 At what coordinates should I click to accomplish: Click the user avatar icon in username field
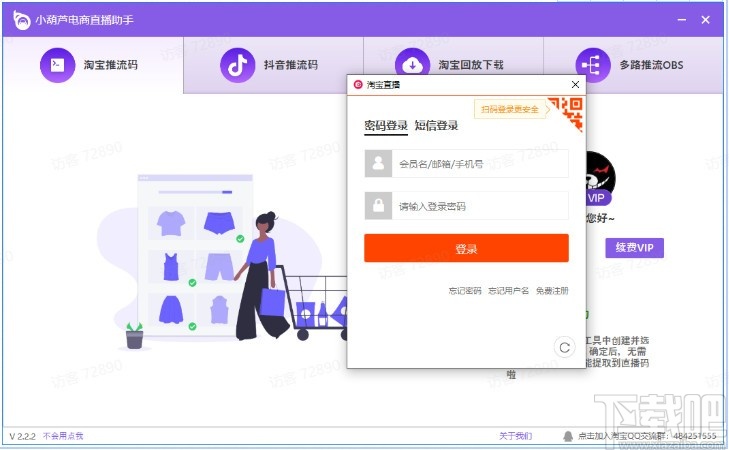click(378, 164)
